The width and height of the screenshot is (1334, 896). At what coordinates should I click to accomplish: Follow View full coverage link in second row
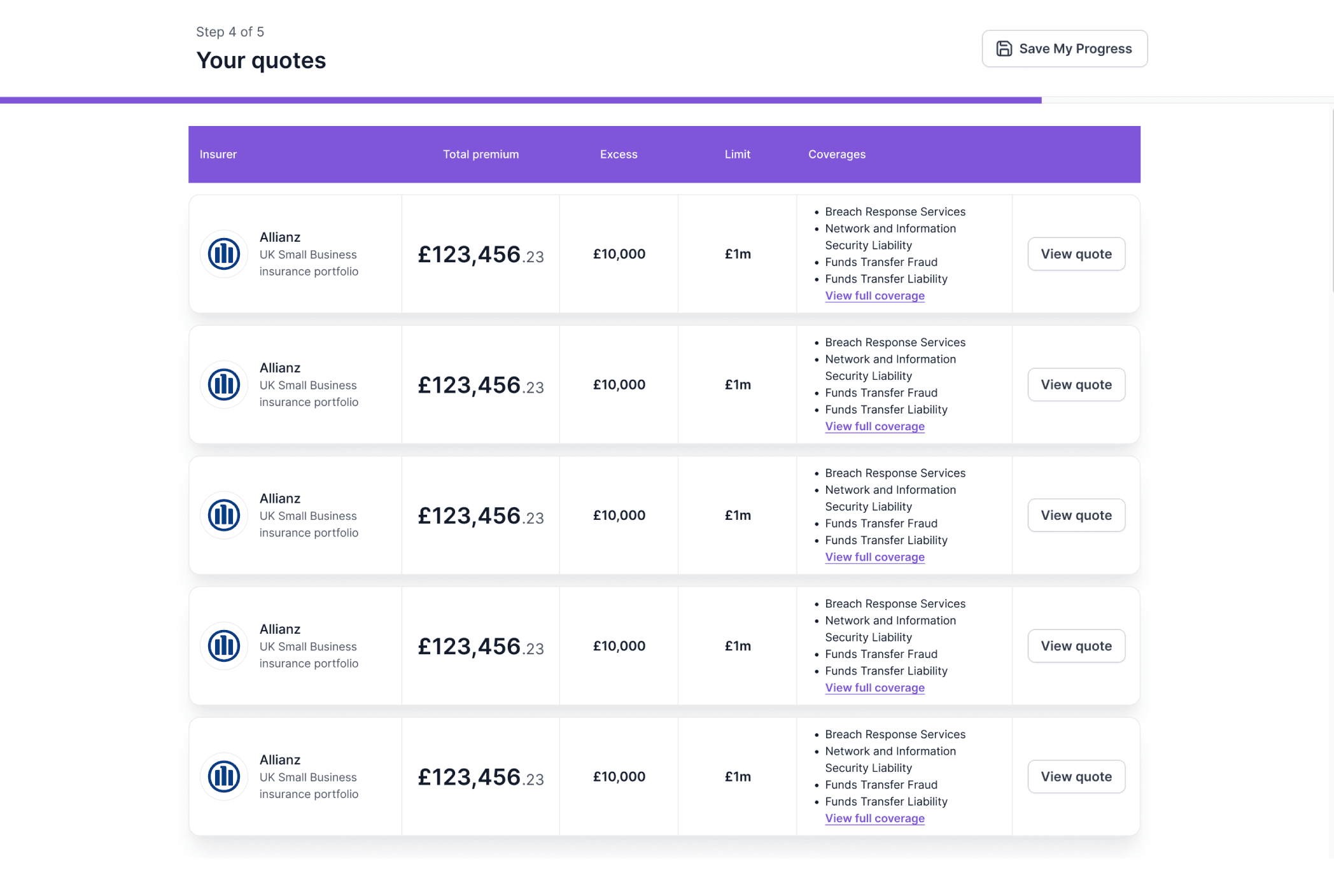874,426
